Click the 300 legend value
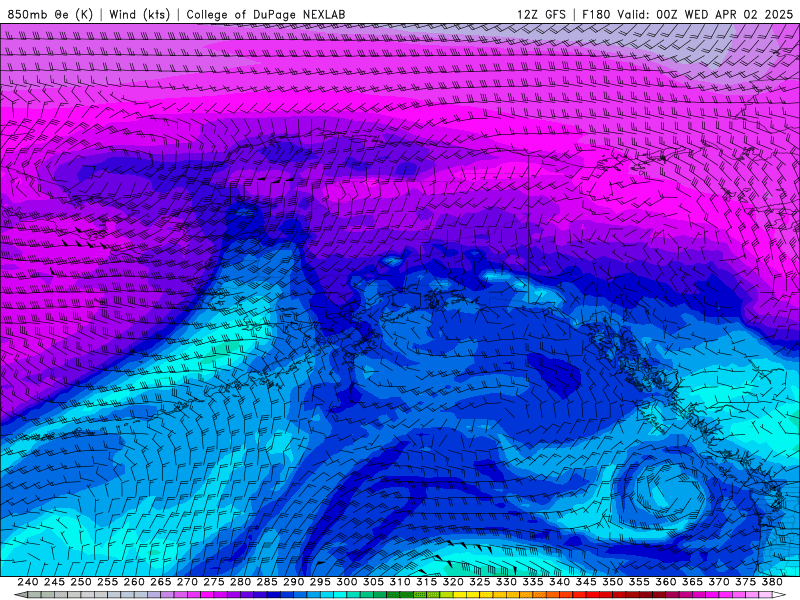The width and height of the screenshot is (800, 600). point(347,582)
